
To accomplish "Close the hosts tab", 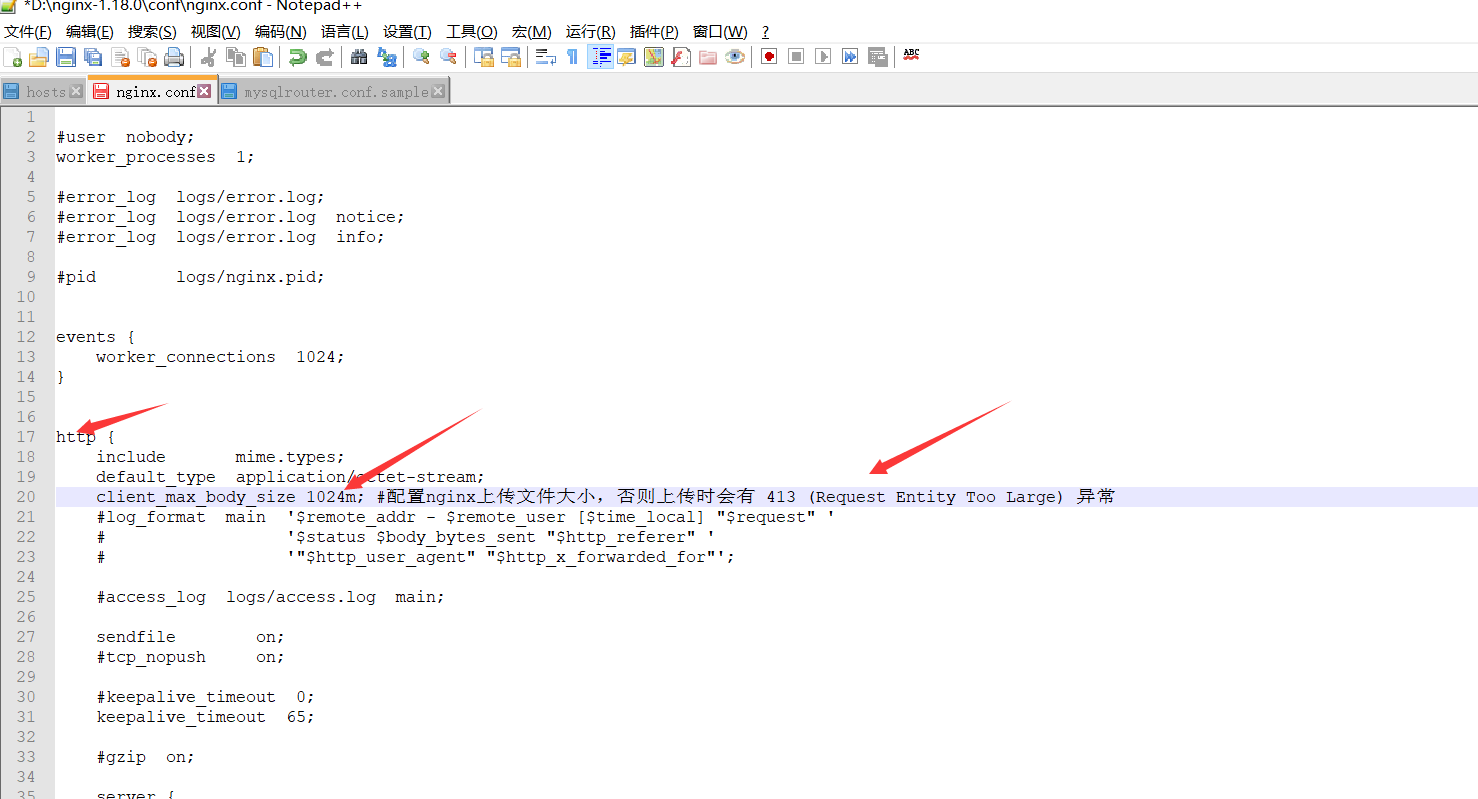I will (x=76, y=92).
